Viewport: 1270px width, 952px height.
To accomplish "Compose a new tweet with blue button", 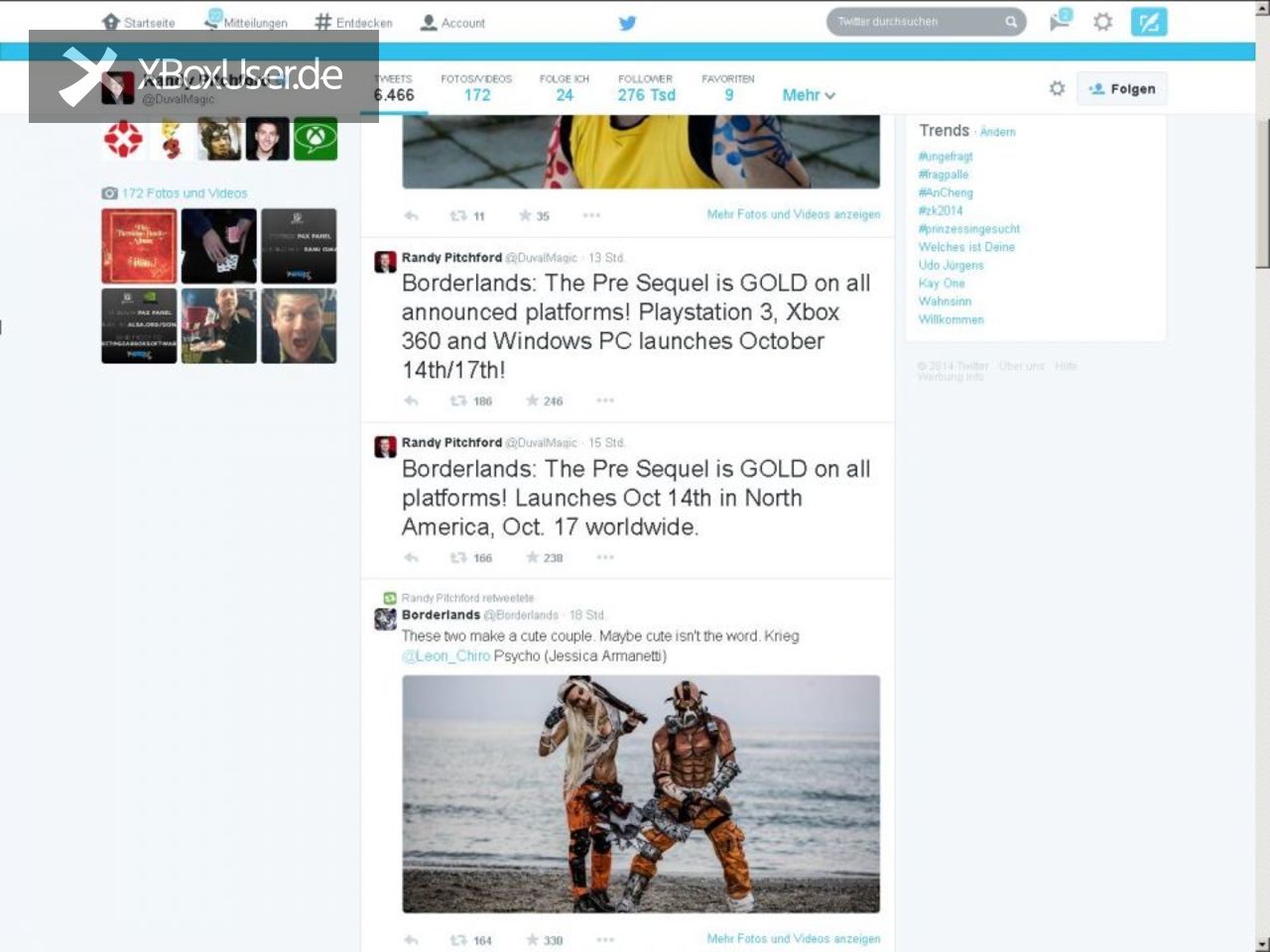I will click(1149, 22).
